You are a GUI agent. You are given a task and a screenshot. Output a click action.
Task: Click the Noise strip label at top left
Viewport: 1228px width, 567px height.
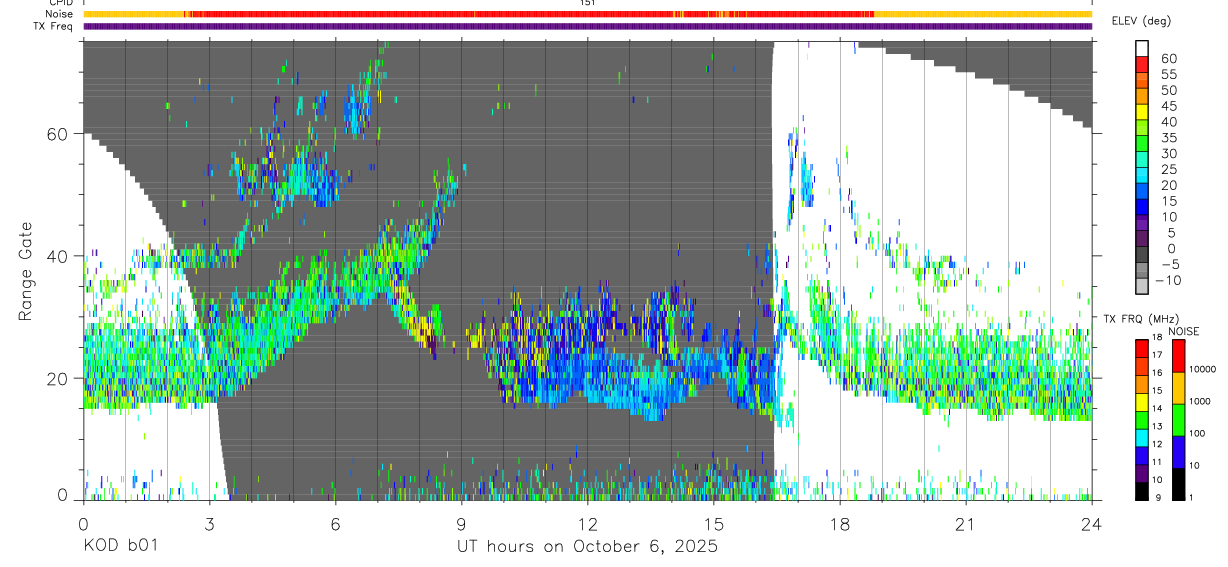point(61,14)
